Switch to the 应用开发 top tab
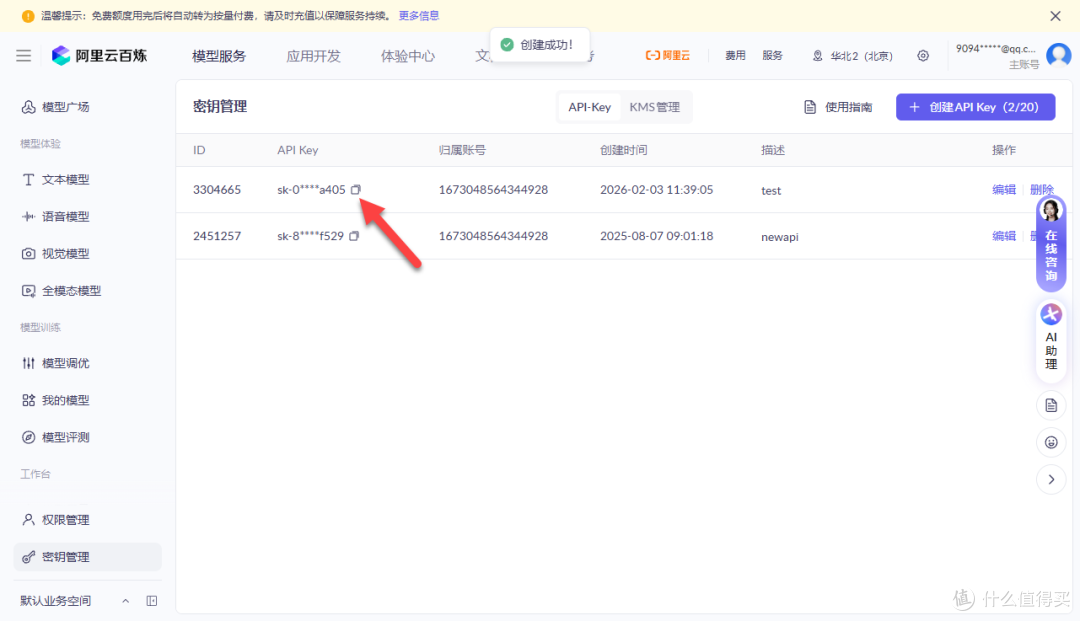 pos(313,56)
